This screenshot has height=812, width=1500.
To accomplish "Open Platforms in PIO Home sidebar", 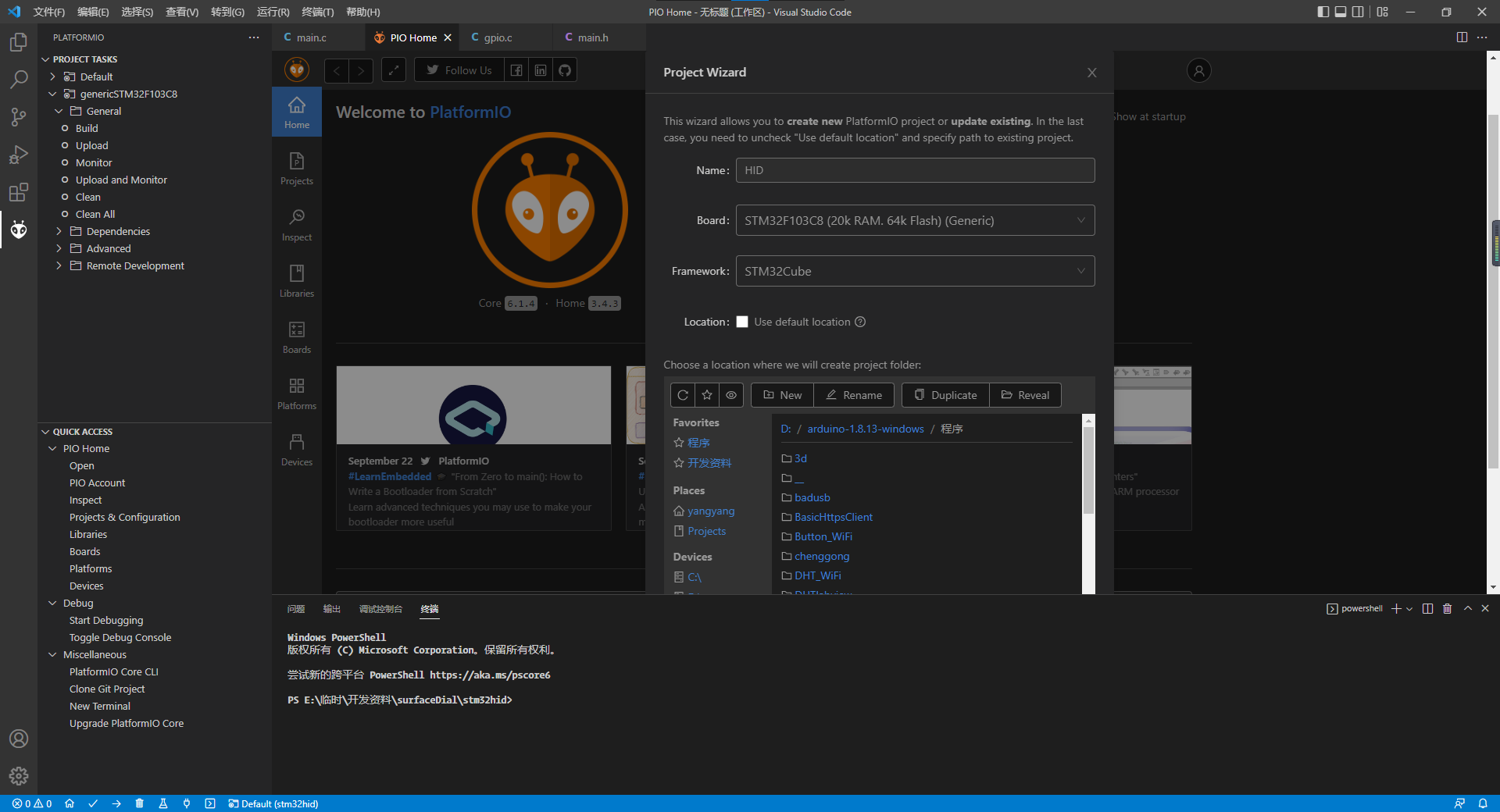I will pos(297,394).
